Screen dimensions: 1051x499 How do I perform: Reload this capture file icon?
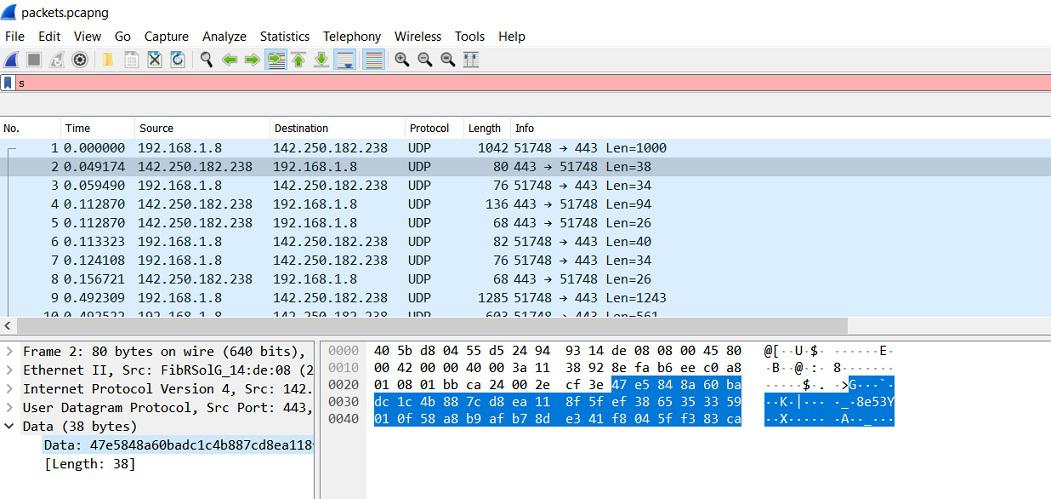point(178,60)
